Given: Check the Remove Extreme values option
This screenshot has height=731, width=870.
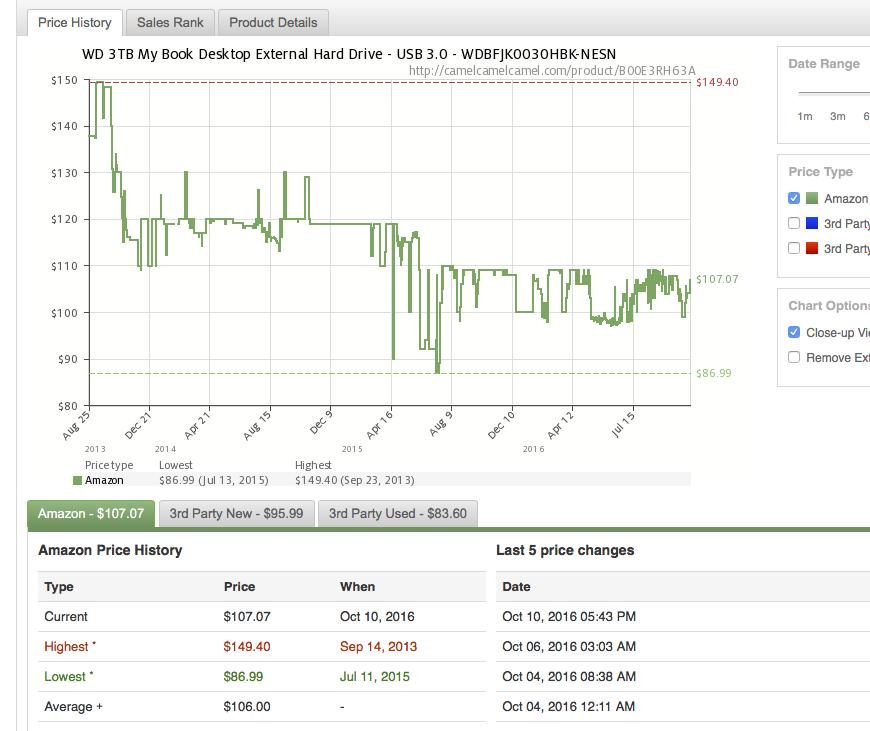Looking at the screenshot, I should (794, 357).
